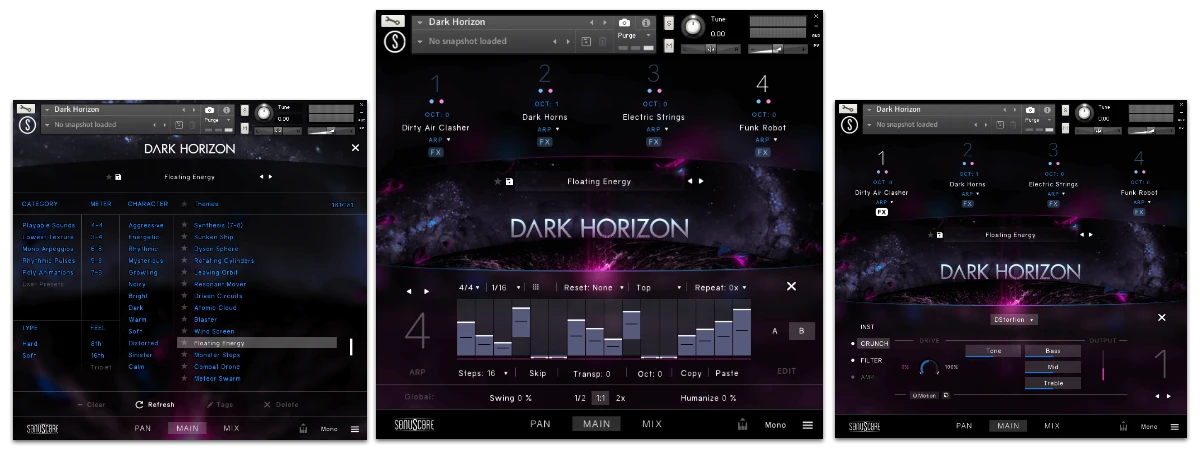Save preset via the disk icon beside Floating Energy in the center window
The height and width of the screenshot is (450, 1200).
pyautogui.click(x=510, y=182)
